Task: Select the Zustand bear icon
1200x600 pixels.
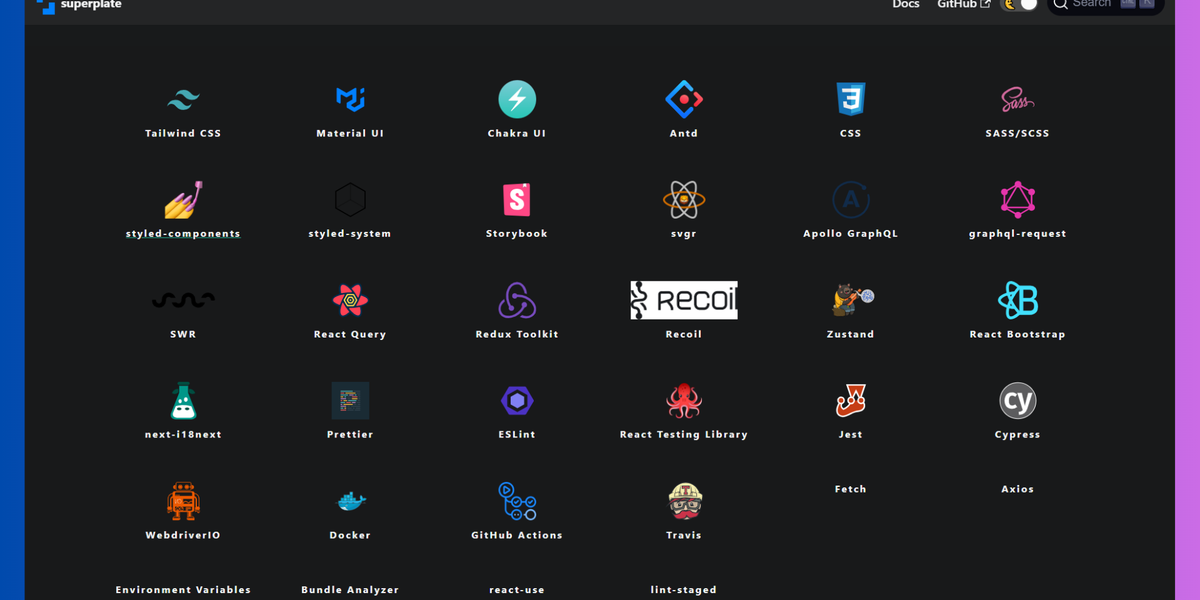Action: [853, 300]
